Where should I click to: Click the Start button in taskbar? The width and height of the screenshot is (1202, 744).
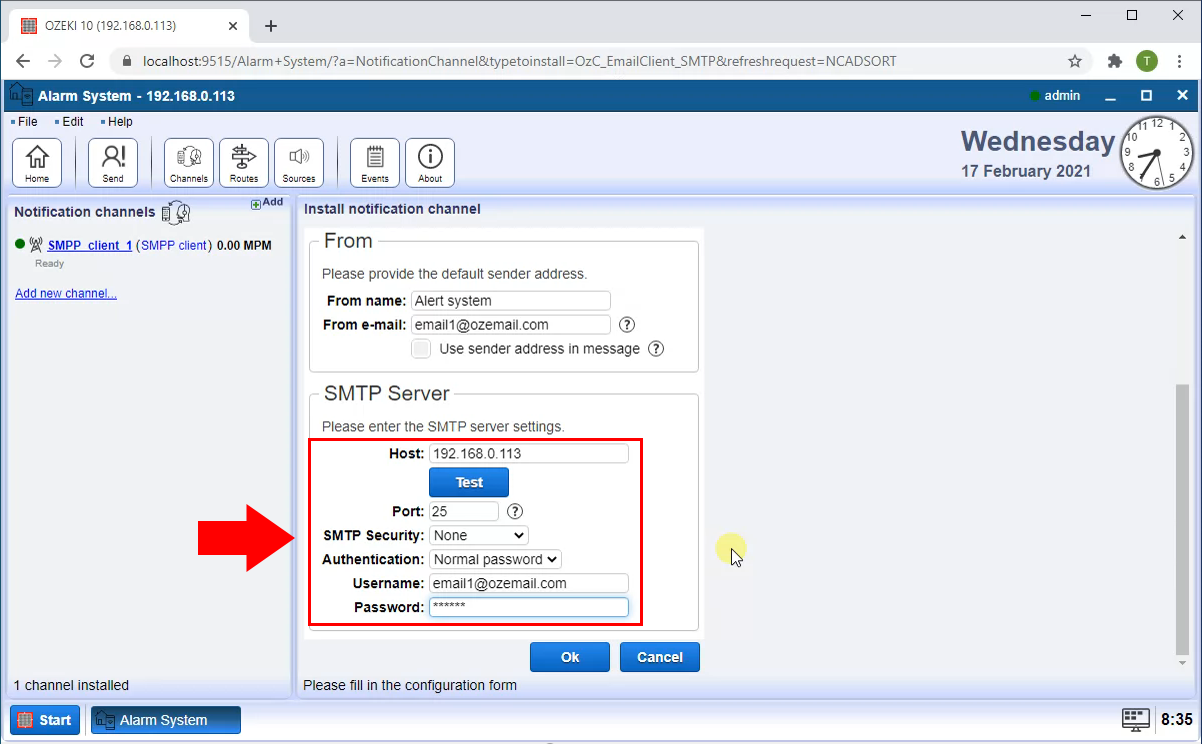click(x=45, y=720)
